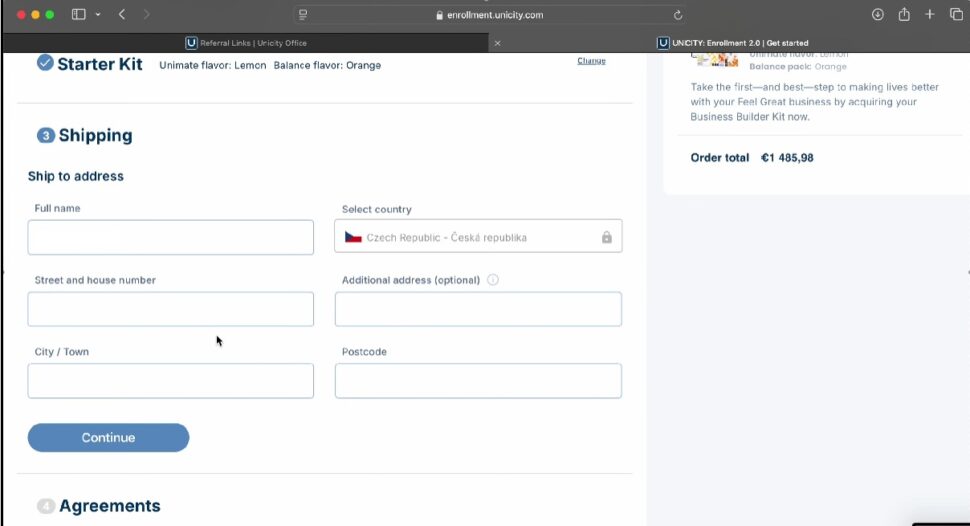The height and width of the screenshot is (526, 970).
Task: Focus the Full name input field
Action: 171,237
